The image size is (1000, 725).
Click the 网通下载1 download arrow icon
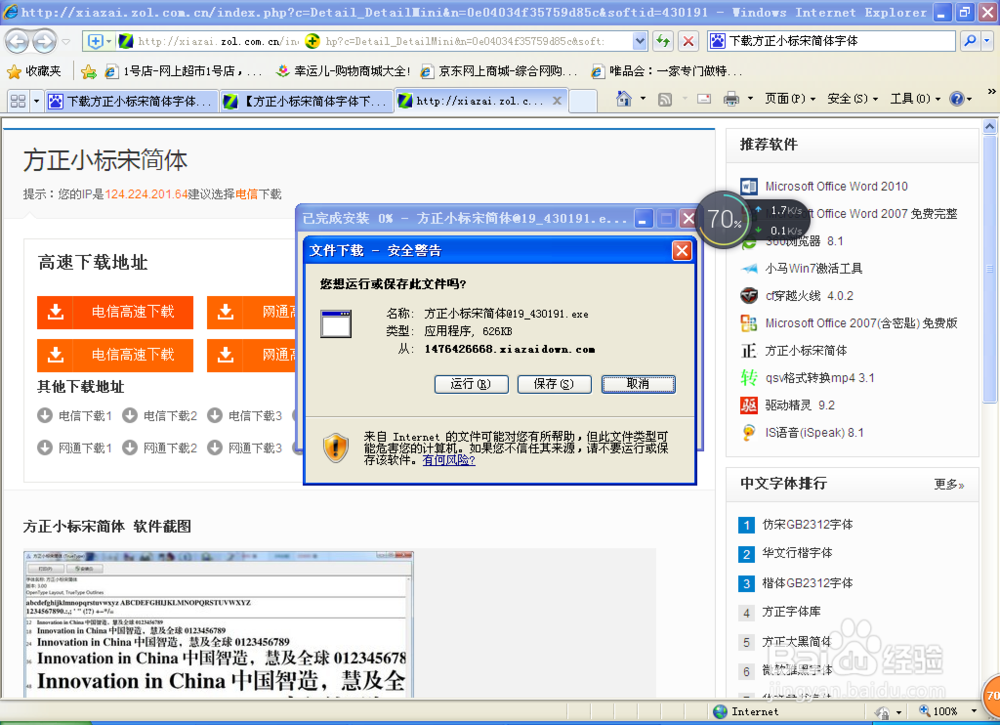click(x=45, y=448)
